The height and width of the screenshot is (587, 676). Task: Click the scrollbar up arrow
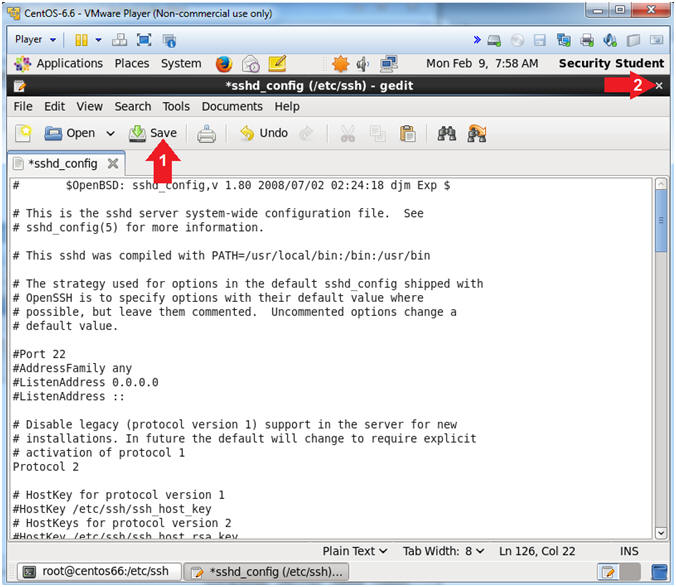coord(660,184)
